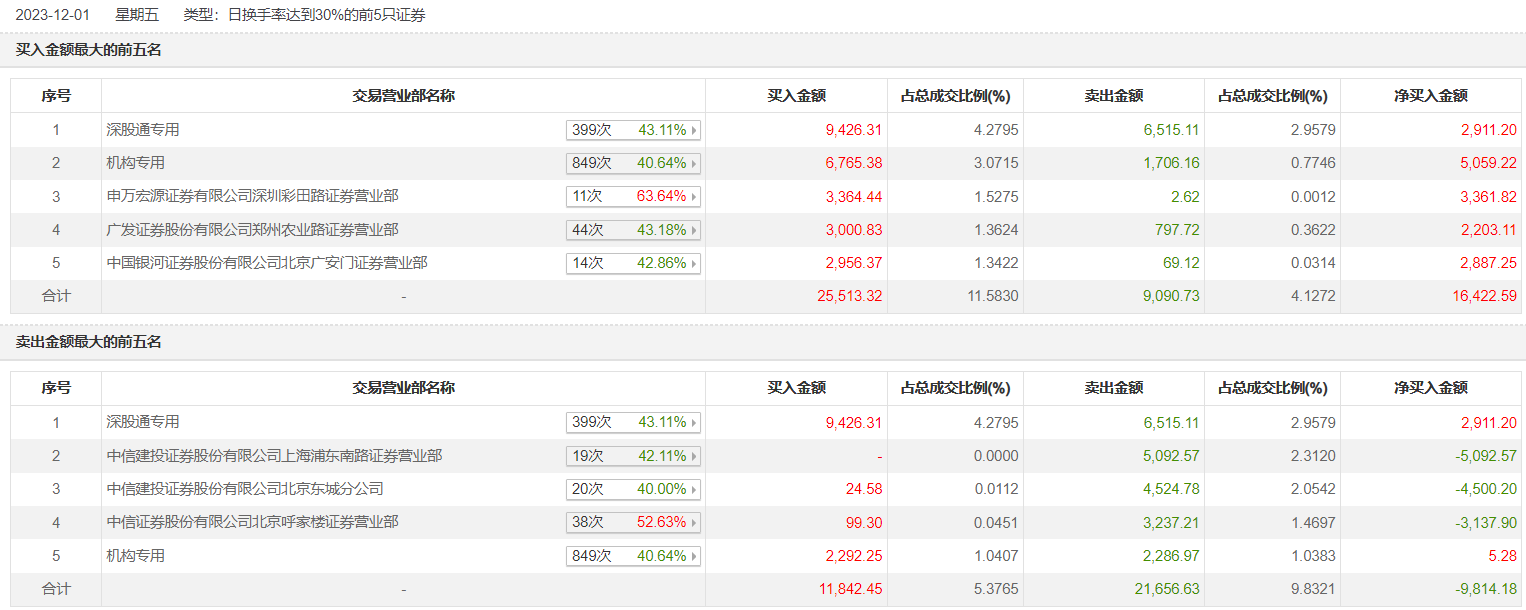Image resolution: width=1526 pixels, height=610 pixels.
Task: Open 广发证券郑州农业路证券营业部 link
Action: point(252,230)
